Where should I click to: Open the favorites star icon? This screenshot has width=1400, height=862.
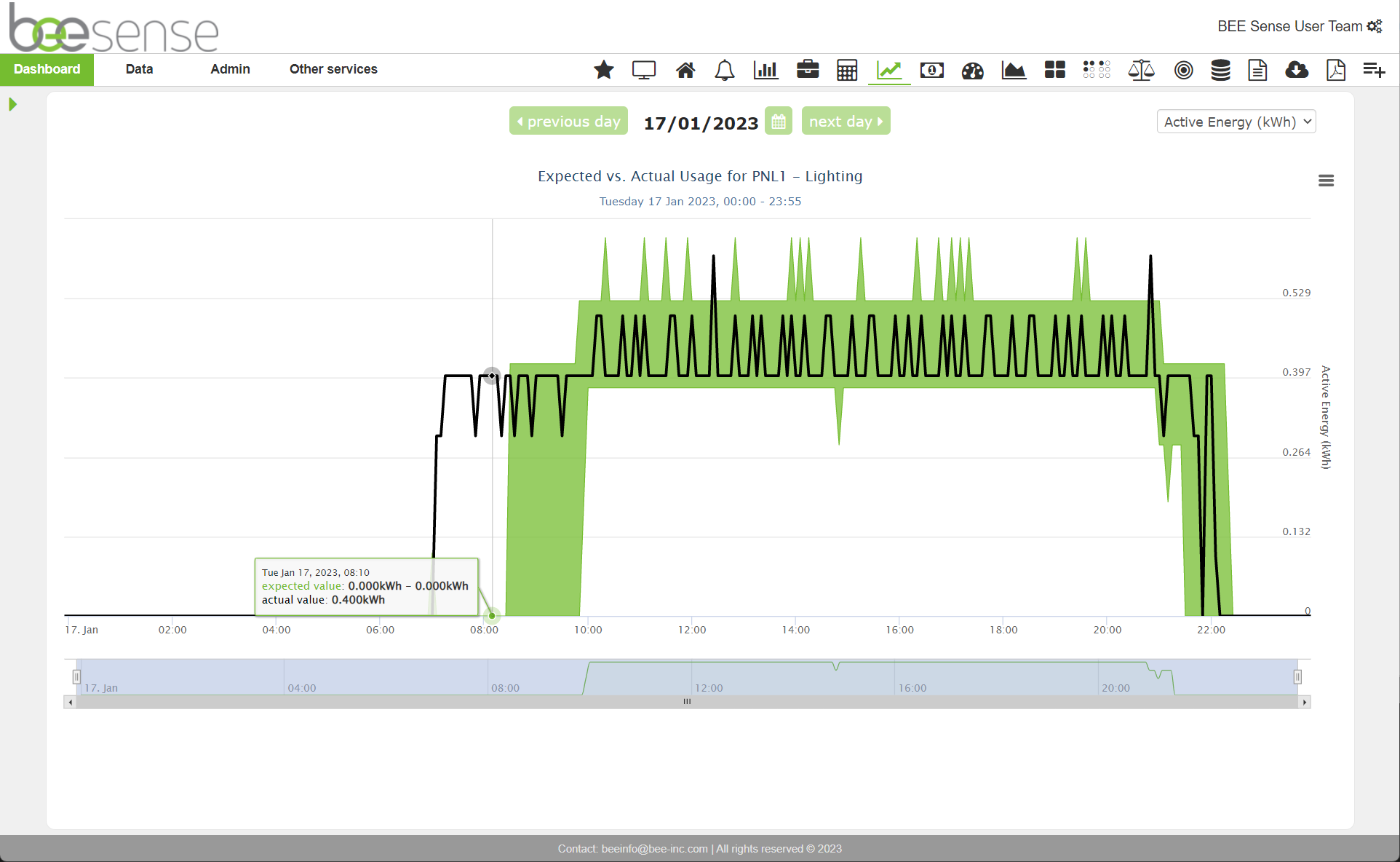pyautogui.click(x=603, y=70)
